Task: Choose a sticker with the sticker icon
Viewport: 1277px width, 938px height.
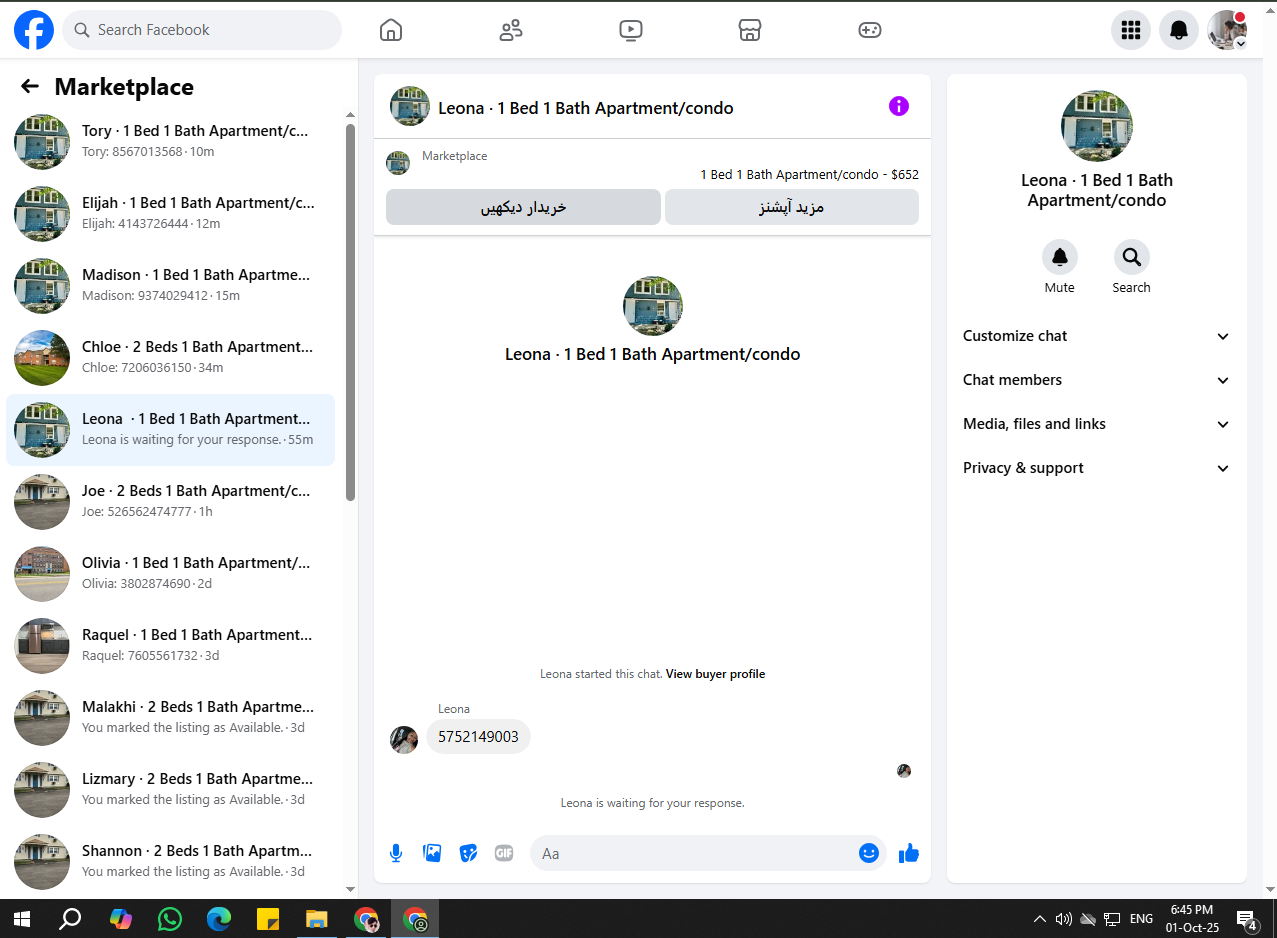Action: tap(468, 853)
